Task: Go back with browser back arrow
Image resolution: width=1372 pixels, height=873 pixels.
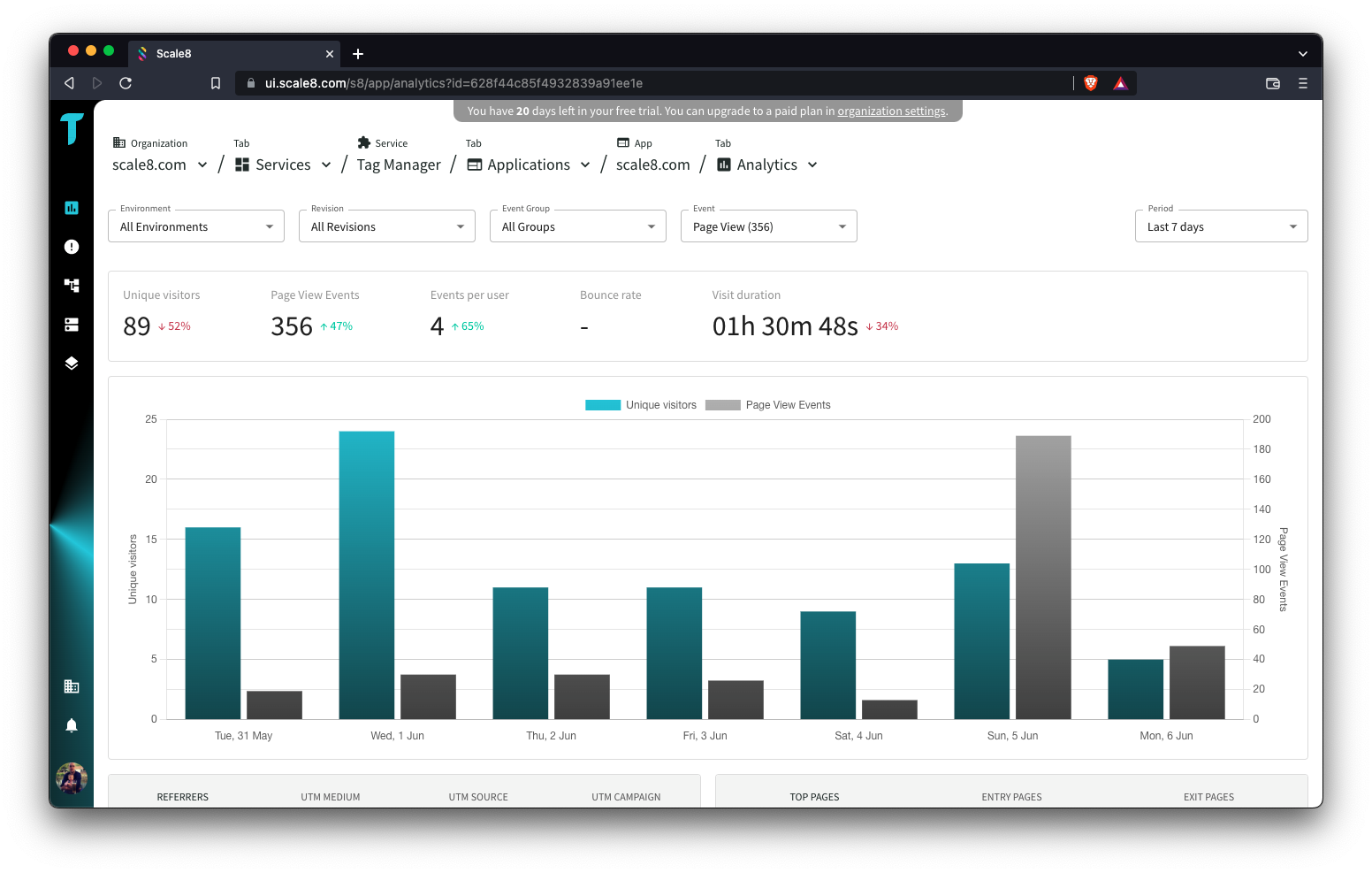Action: (x=69, y=83)
